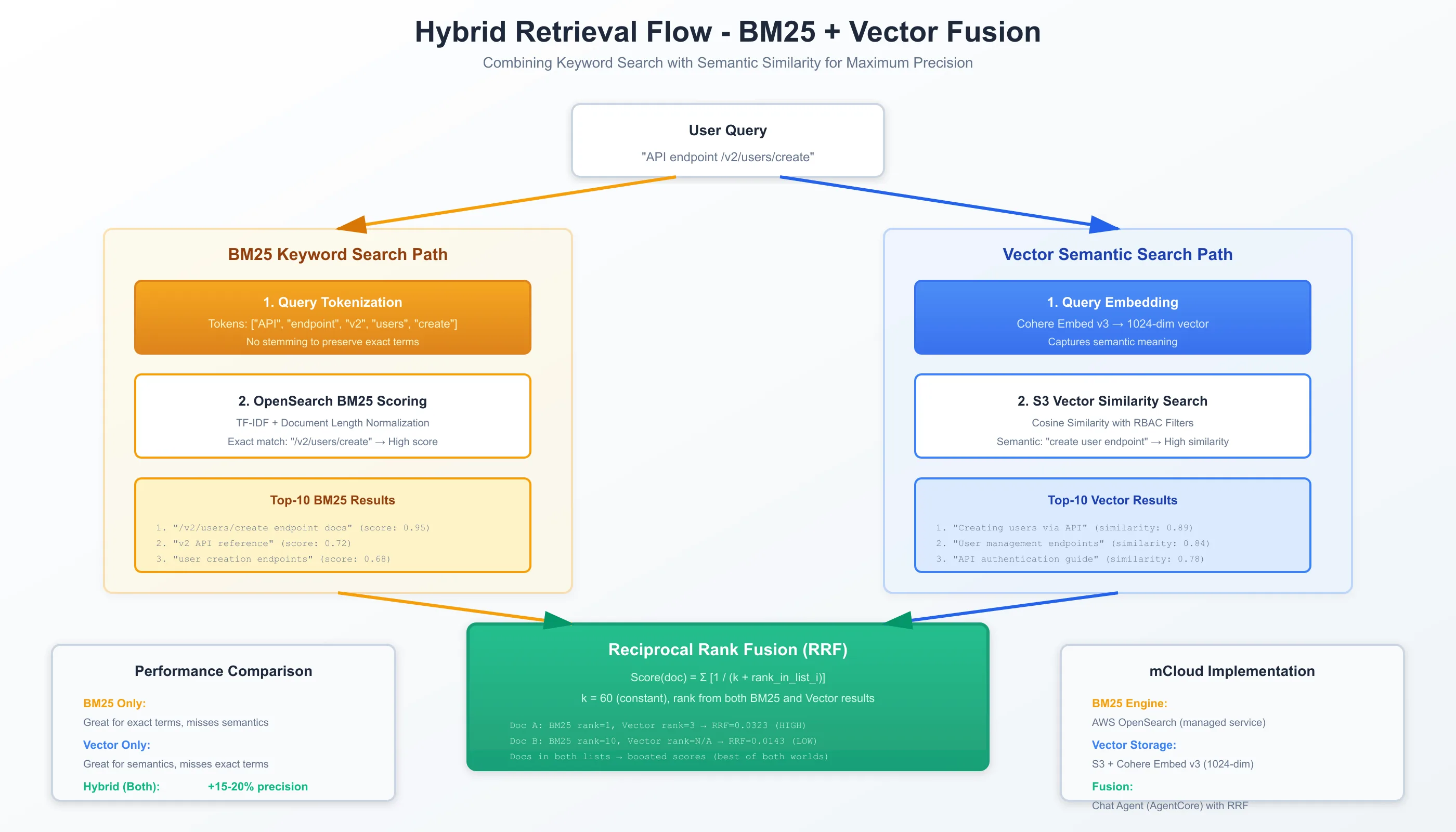
Task: Click the subtitle 'Combining Keyword Search with Semantic Similarity'
Action: tap(727, 63)
